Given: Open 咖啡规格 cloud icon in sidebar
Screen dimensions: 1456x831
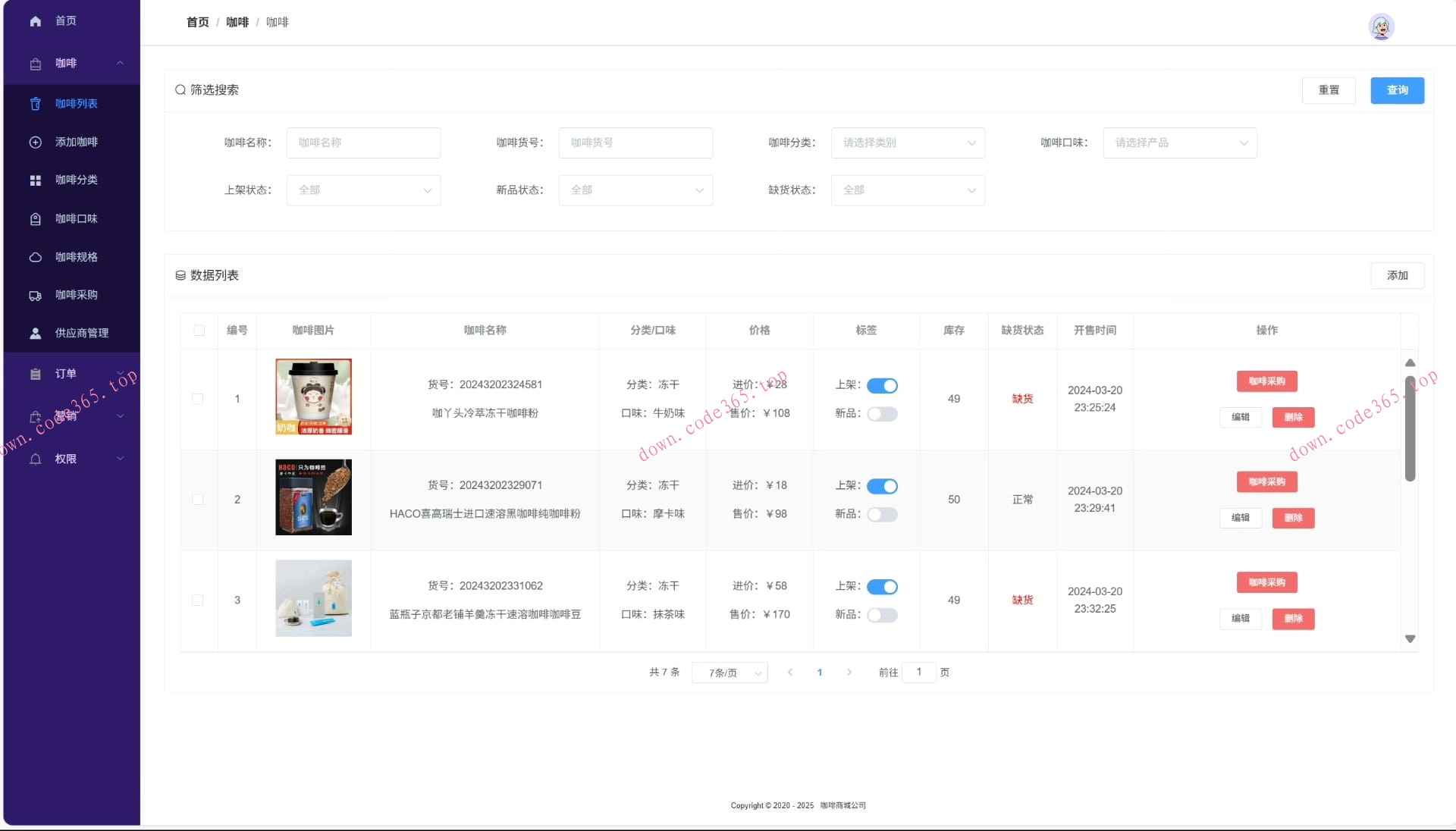Looking at the screenshot, I should click(x=35, y=257).
